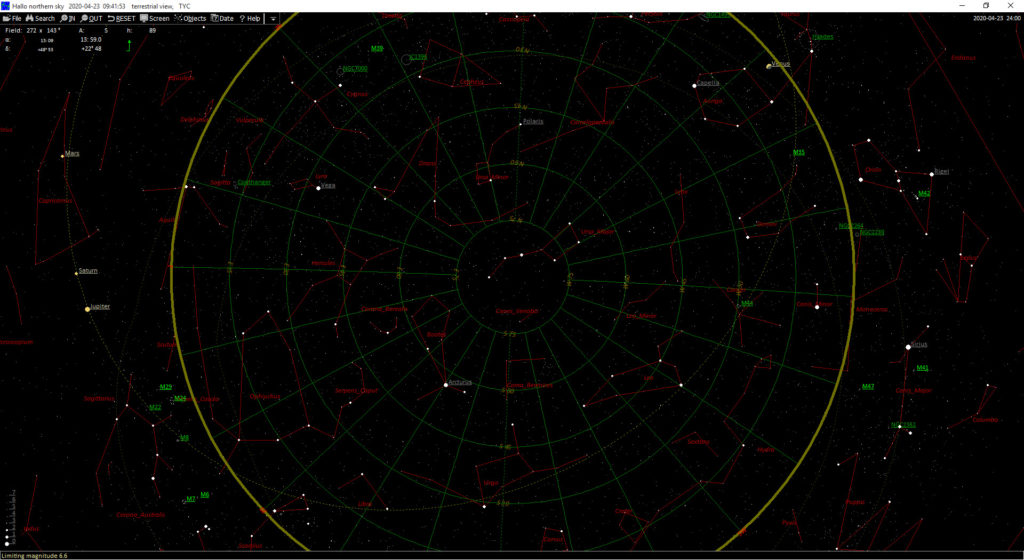This screenshot has height=560, width=1024.
Task: Select the Coathanger cluster label
Action: 254,183
